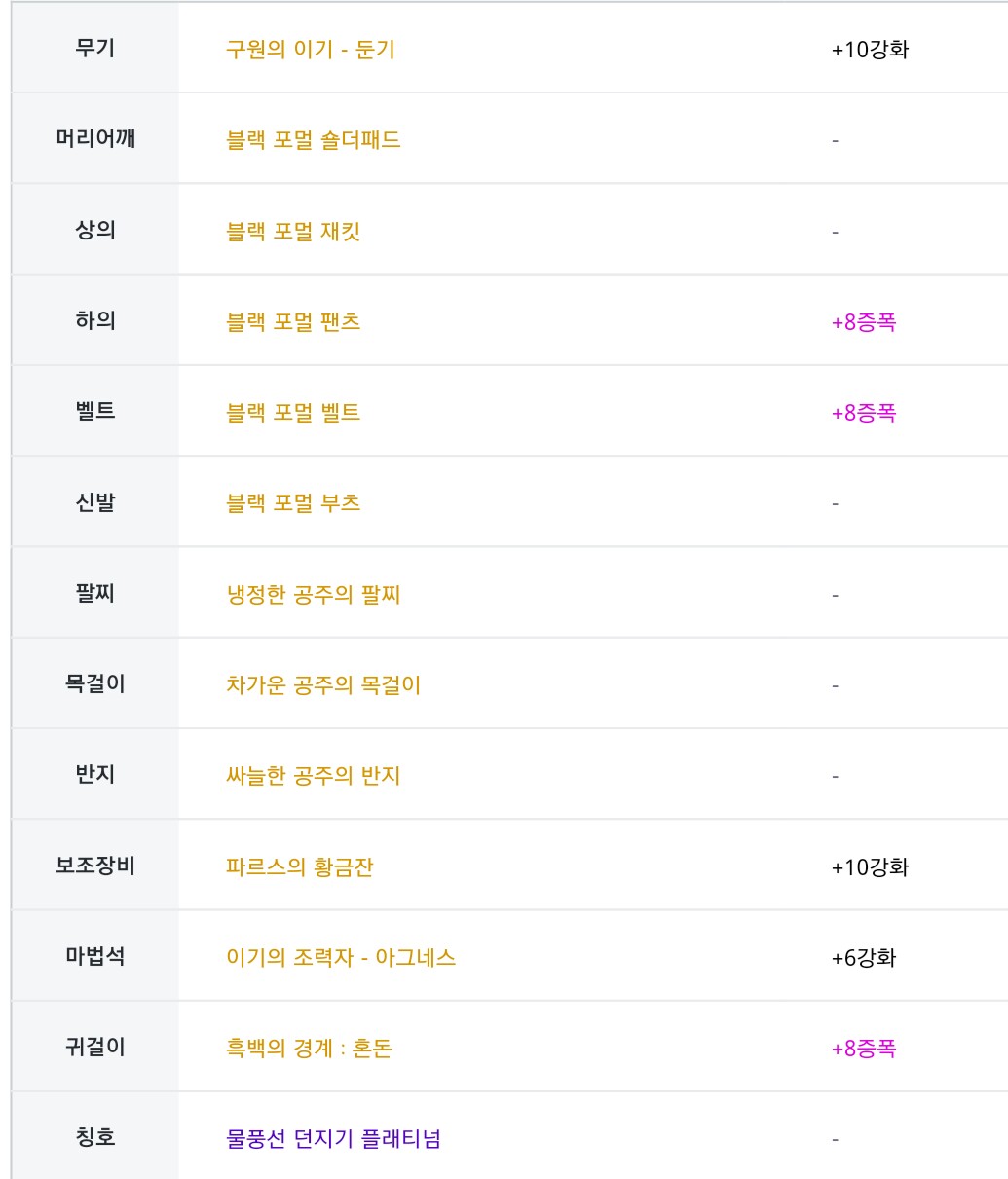Screen dimensions: 1008x1179
Task: Open the 블랙 포멀 재킷 item link
Action: click(293, 232)
